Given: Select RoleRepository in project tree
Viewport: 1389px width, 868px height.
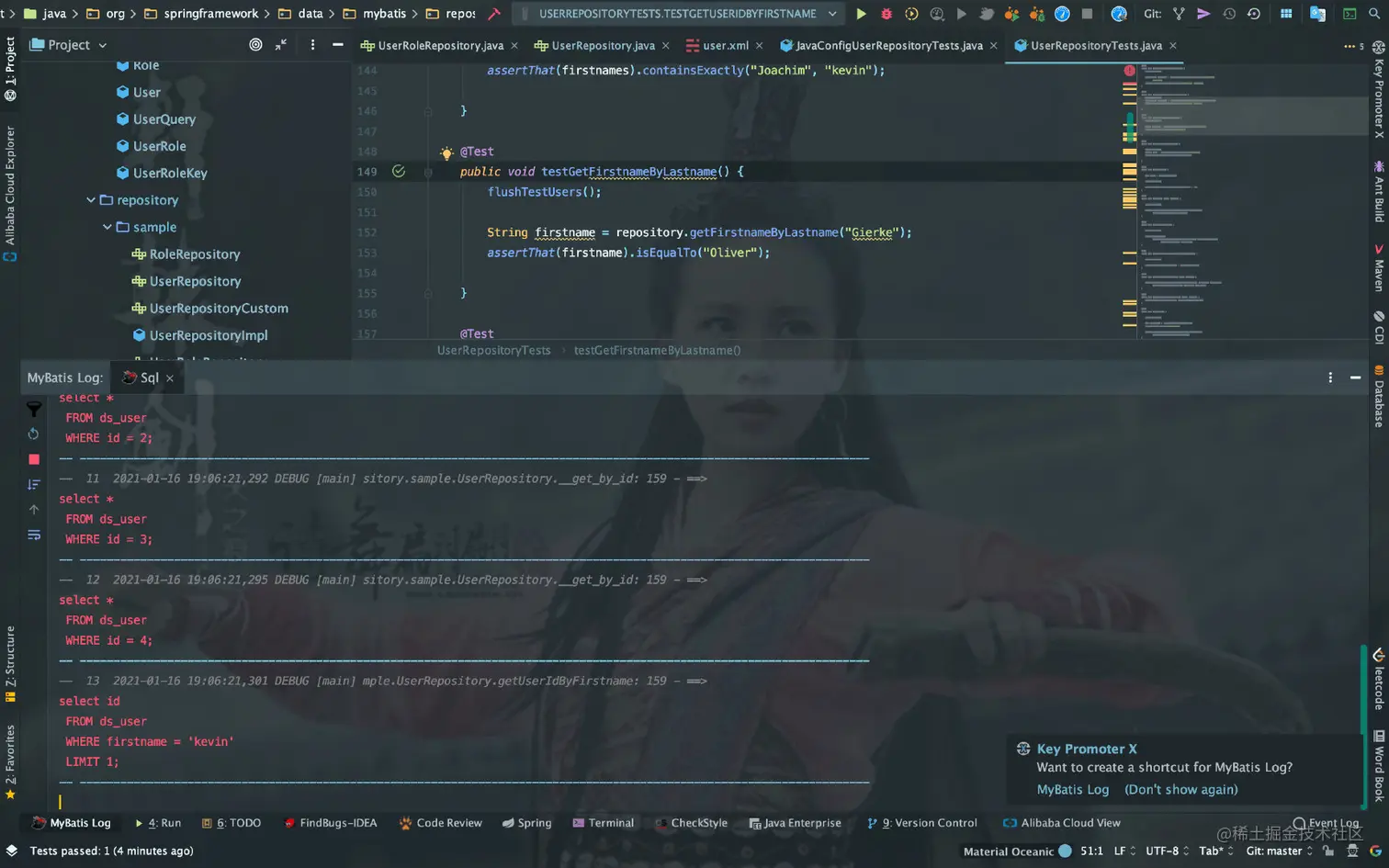Looking at the screenshot, I should coord(186,254).
